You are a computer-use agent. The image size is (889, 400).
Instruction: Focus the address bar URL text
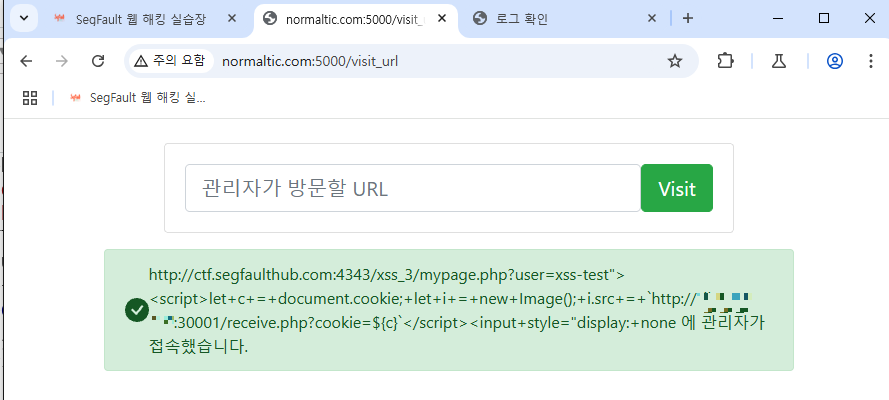click(x=310, y=61)
